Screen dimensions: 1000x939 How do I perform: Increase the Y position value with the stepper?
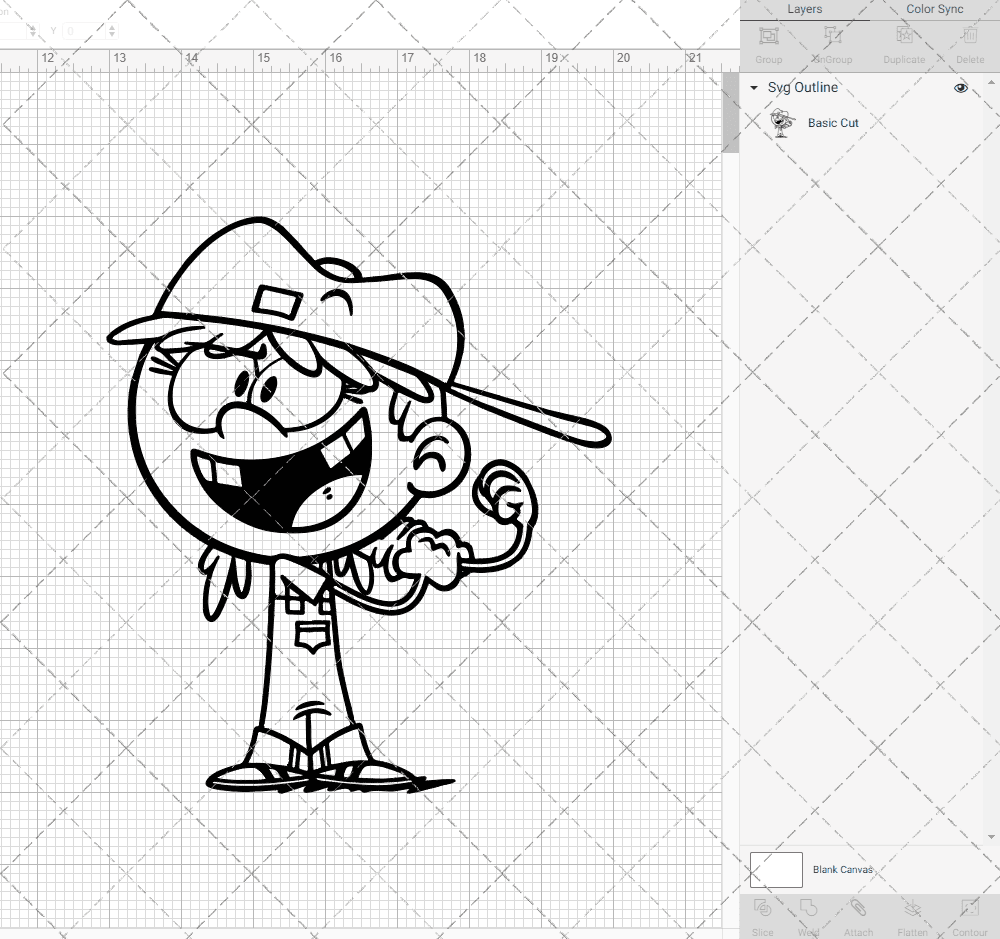112,28
